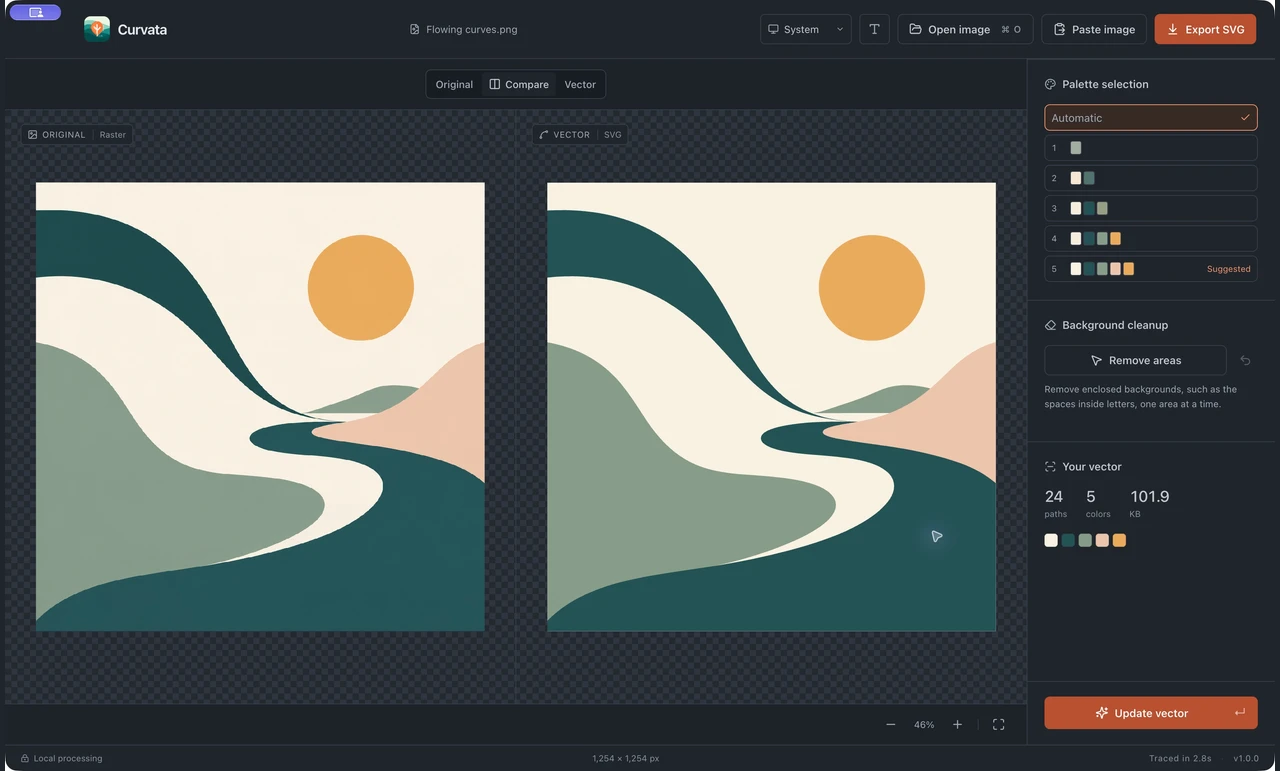Viewport: 1280px width, 771px height.
Task: Select the 5-color Suggested palette row
Action: point(1151,268)
